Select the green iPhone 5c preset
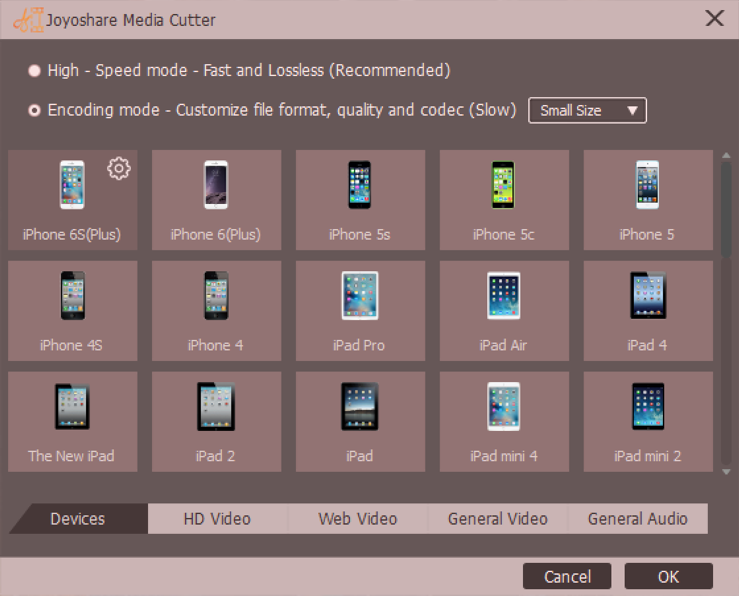This screenshot has width=739, height=596. pyautogui.click(x=504, y=200)
